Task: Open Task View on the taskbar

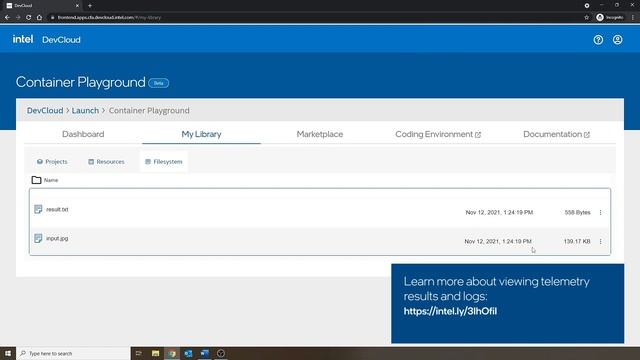Action: (x=139, y=353)
